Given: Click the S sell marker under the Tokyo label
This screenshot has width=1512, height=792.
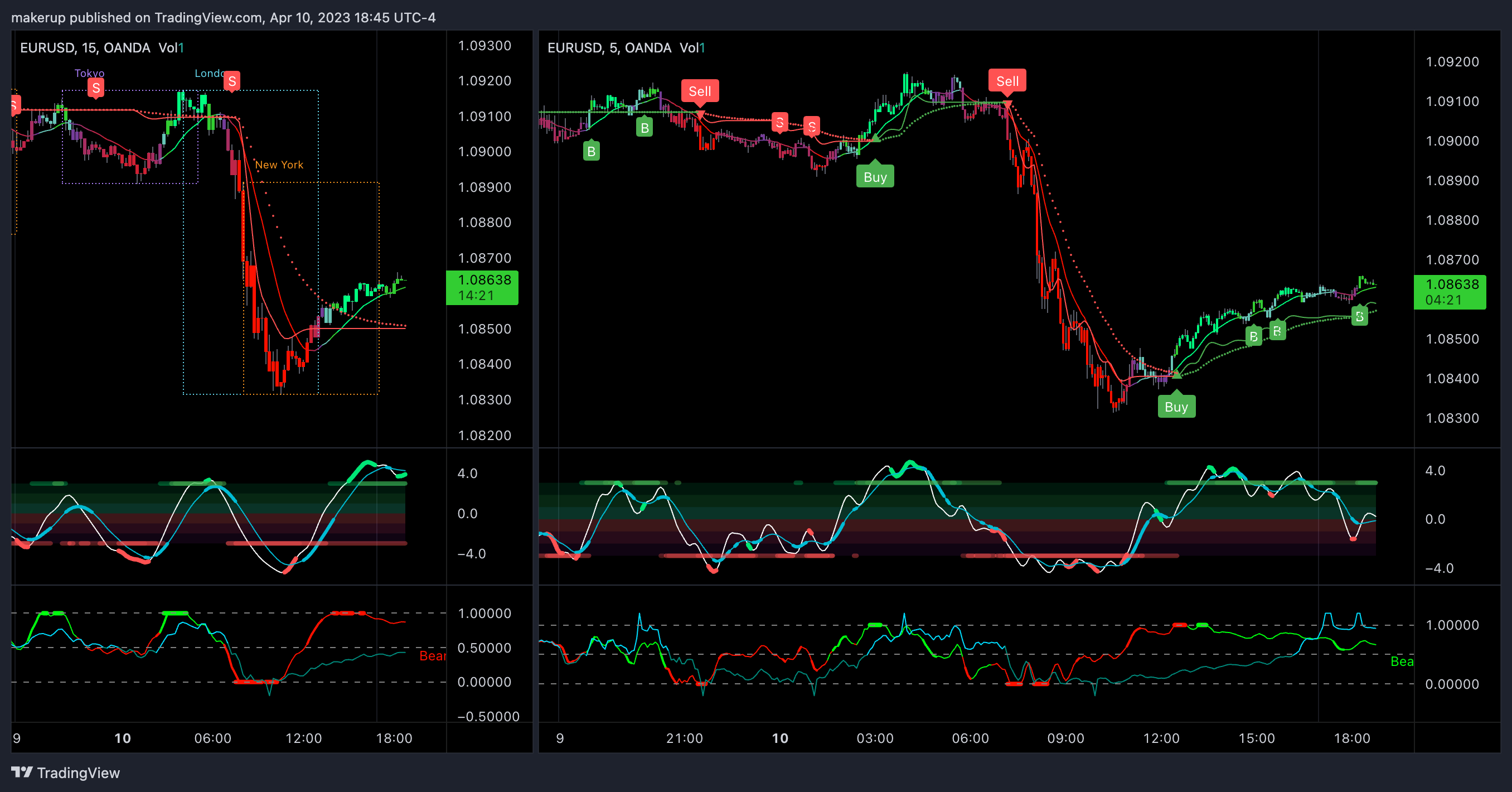Looking at the screenshot, I should pos(96,88).
